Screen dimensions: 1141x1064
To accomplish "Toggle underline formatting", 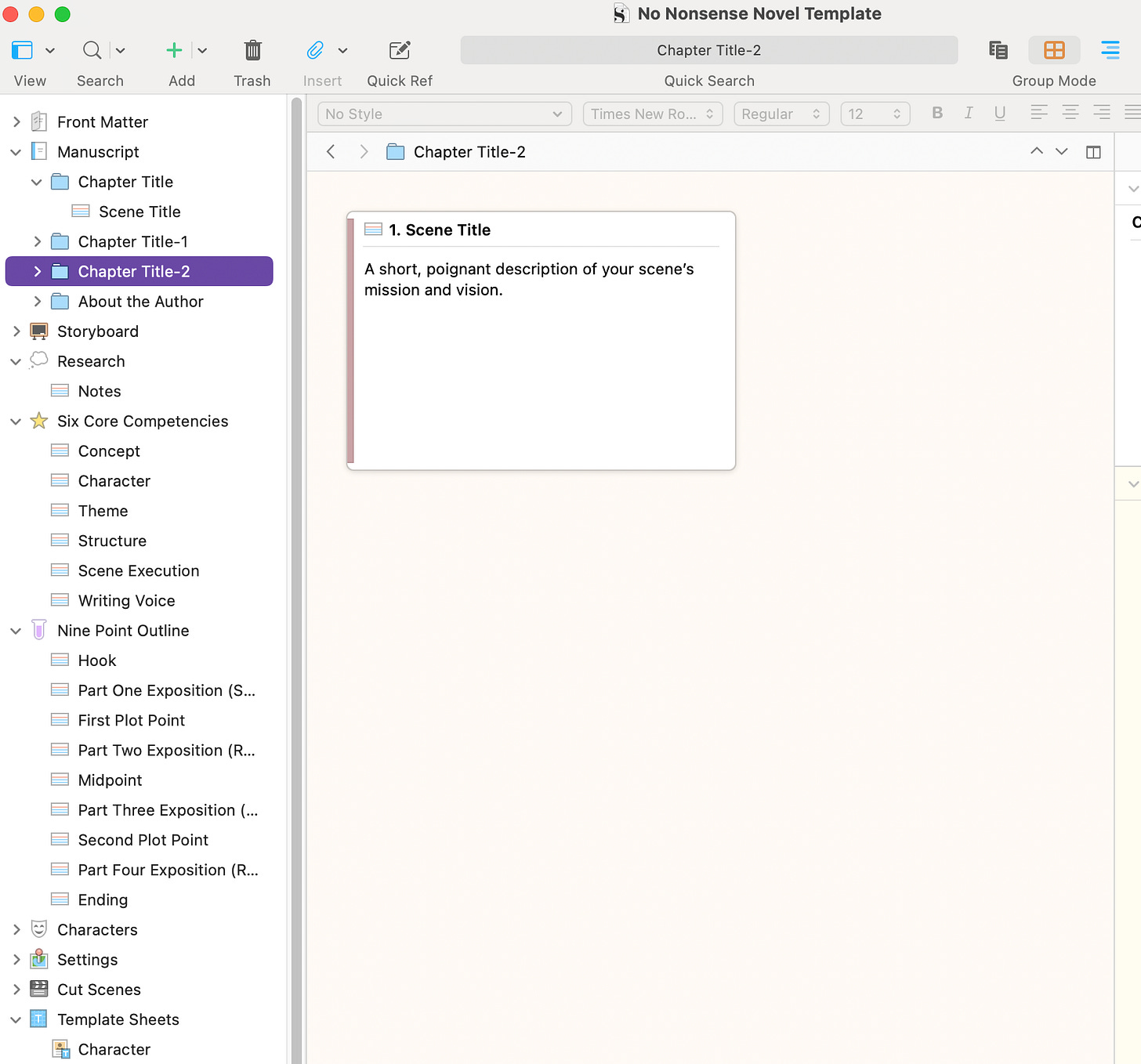I will [1000, 113].
